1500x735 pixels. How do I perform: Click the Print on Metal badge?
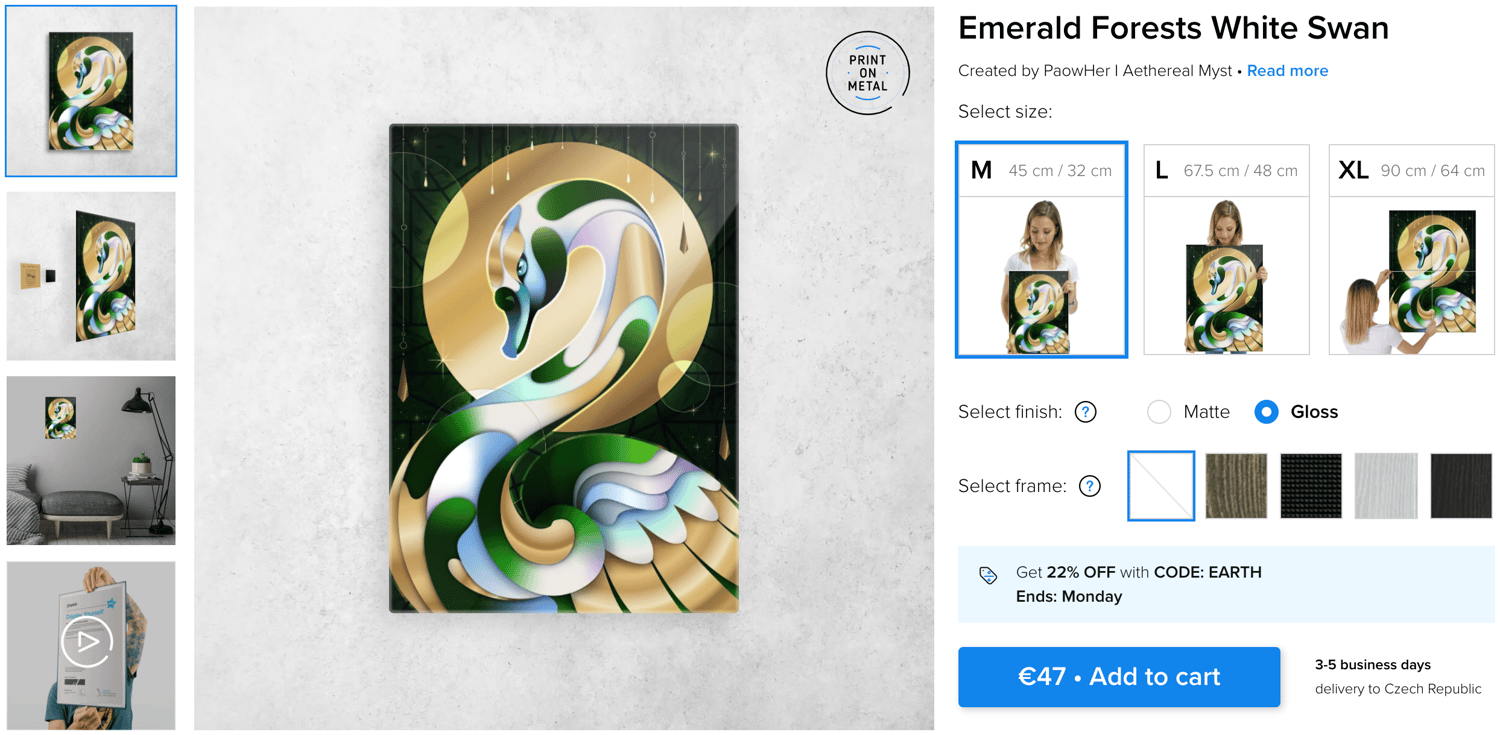click(867, 73)
